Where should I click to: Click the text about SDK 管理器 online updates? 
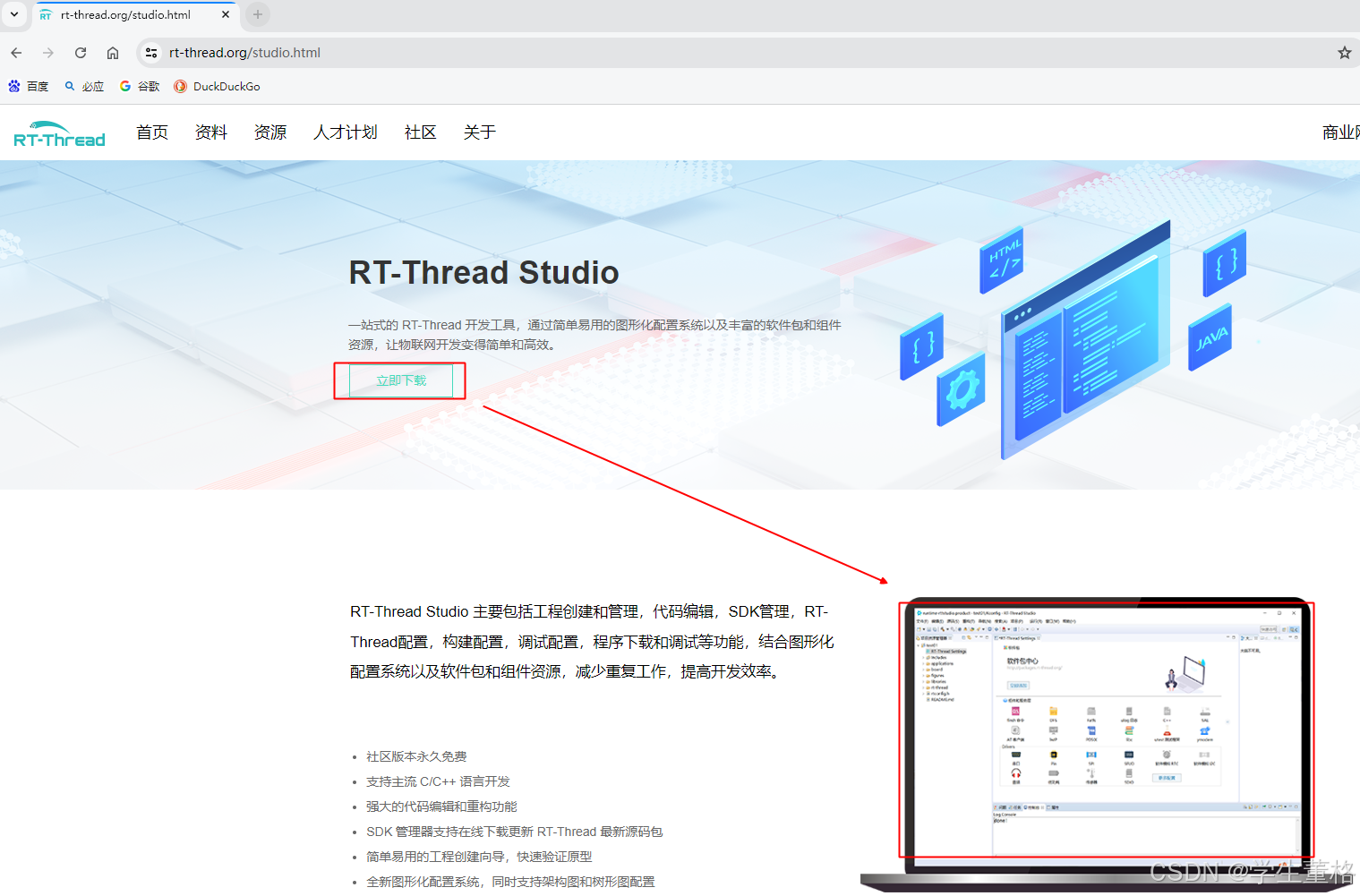coord(514,832)
